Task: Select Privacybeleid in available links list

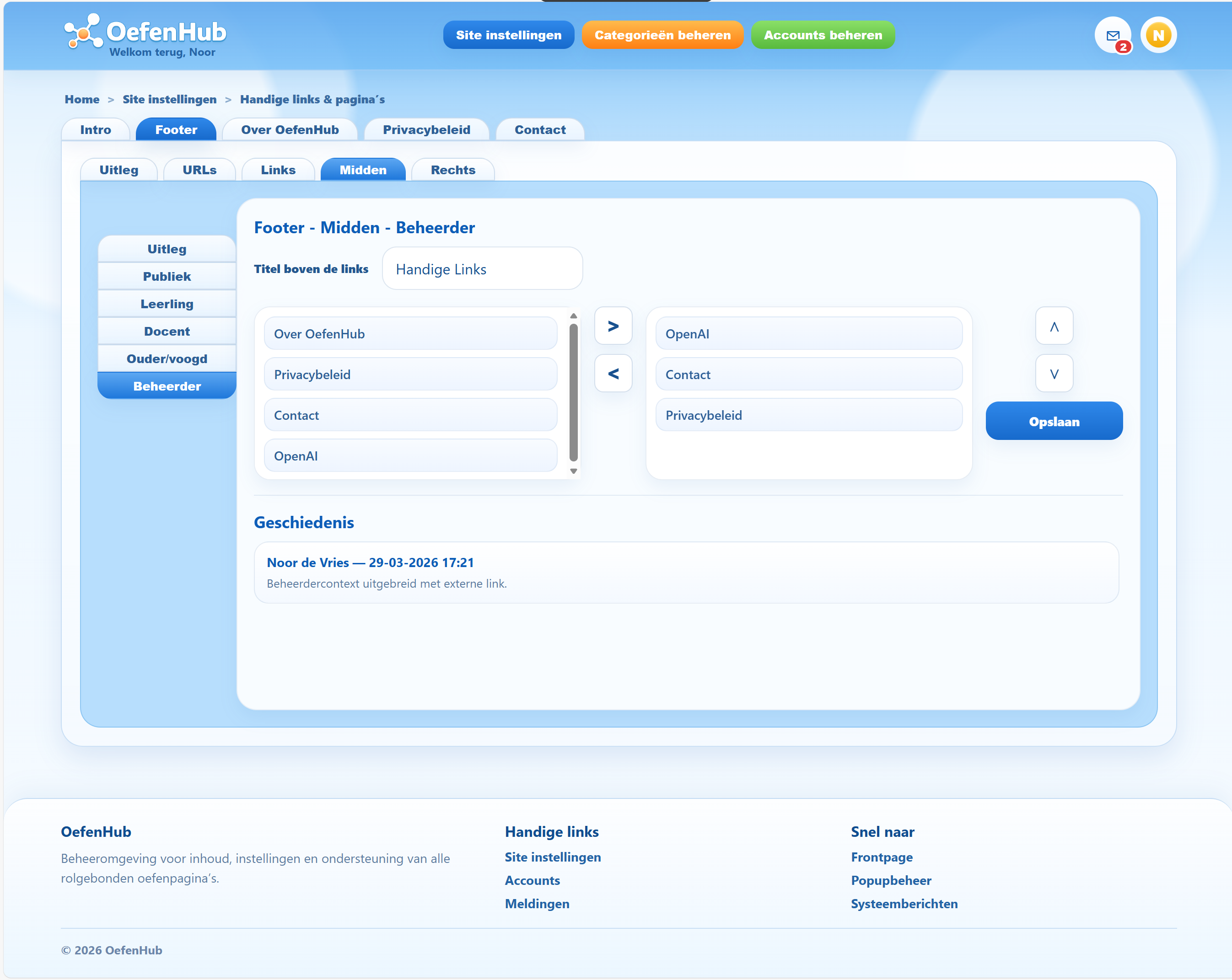Action: click(410, 374)
